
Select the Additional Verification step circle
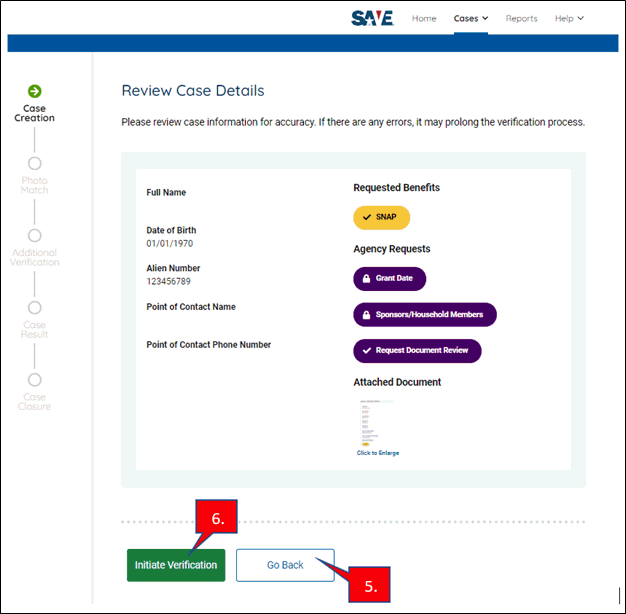tap(35, 236)
